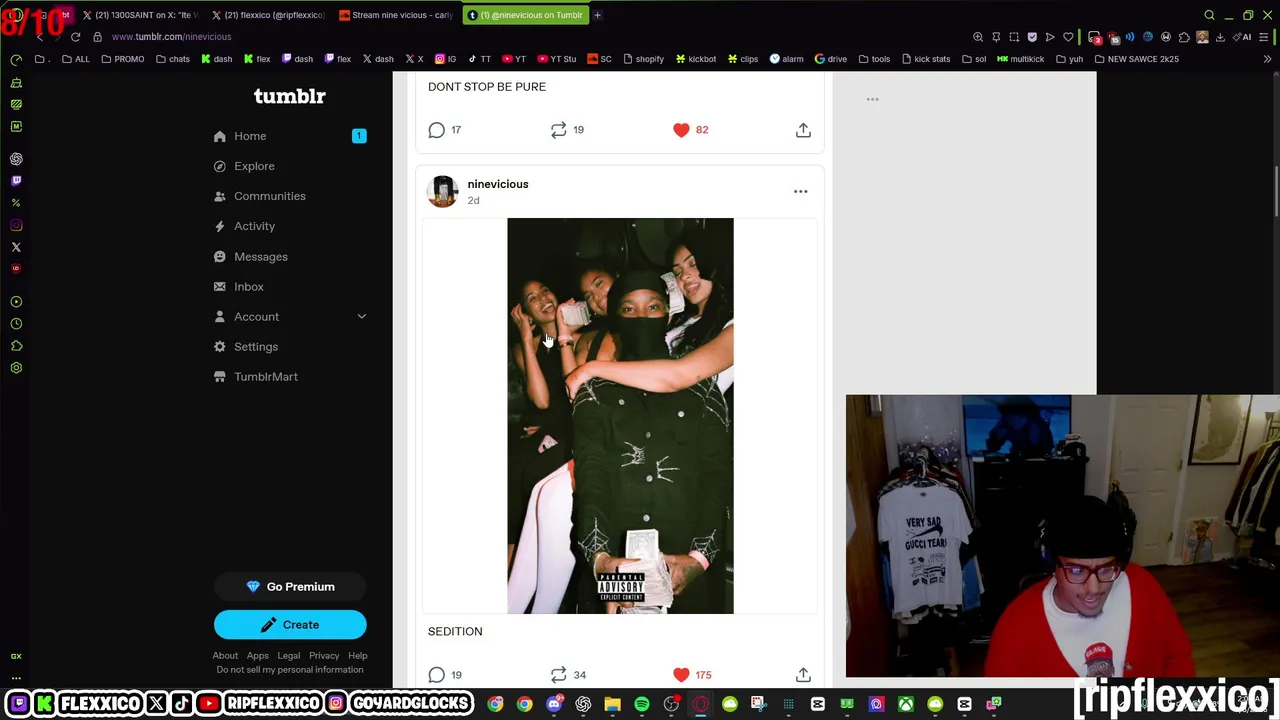Open the chats bookmarks folder
The image size is (1280, 720).
pos(173,59)
